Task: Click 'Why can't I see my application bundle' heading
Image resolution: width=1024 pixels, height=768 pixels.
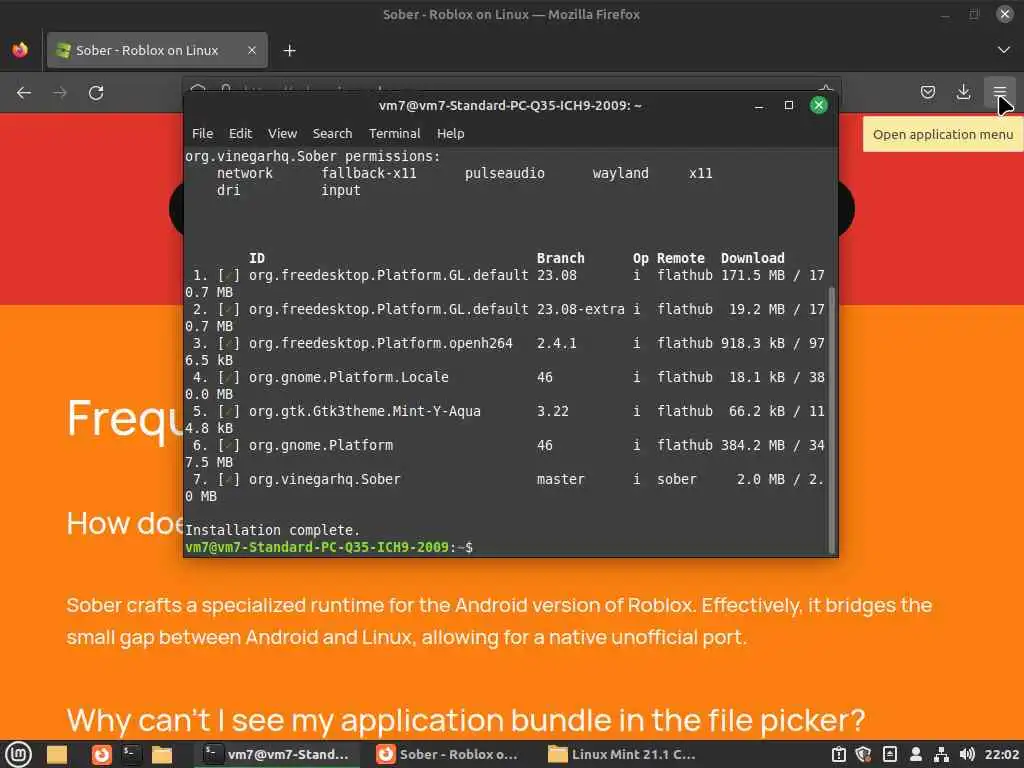Action: [x=466, y=720]
